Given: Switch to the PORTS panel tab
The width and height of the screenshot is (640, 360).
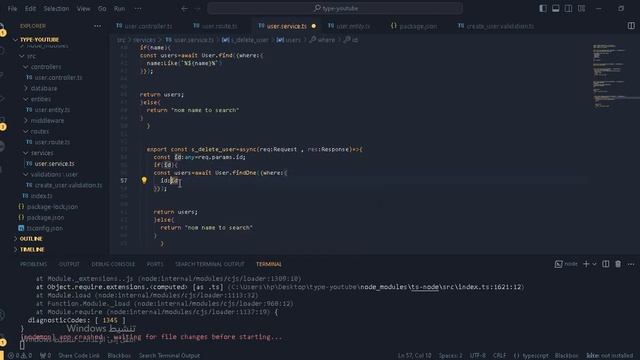Looking at the screenshot, I should pyautogui.click(x=155, y=264).
